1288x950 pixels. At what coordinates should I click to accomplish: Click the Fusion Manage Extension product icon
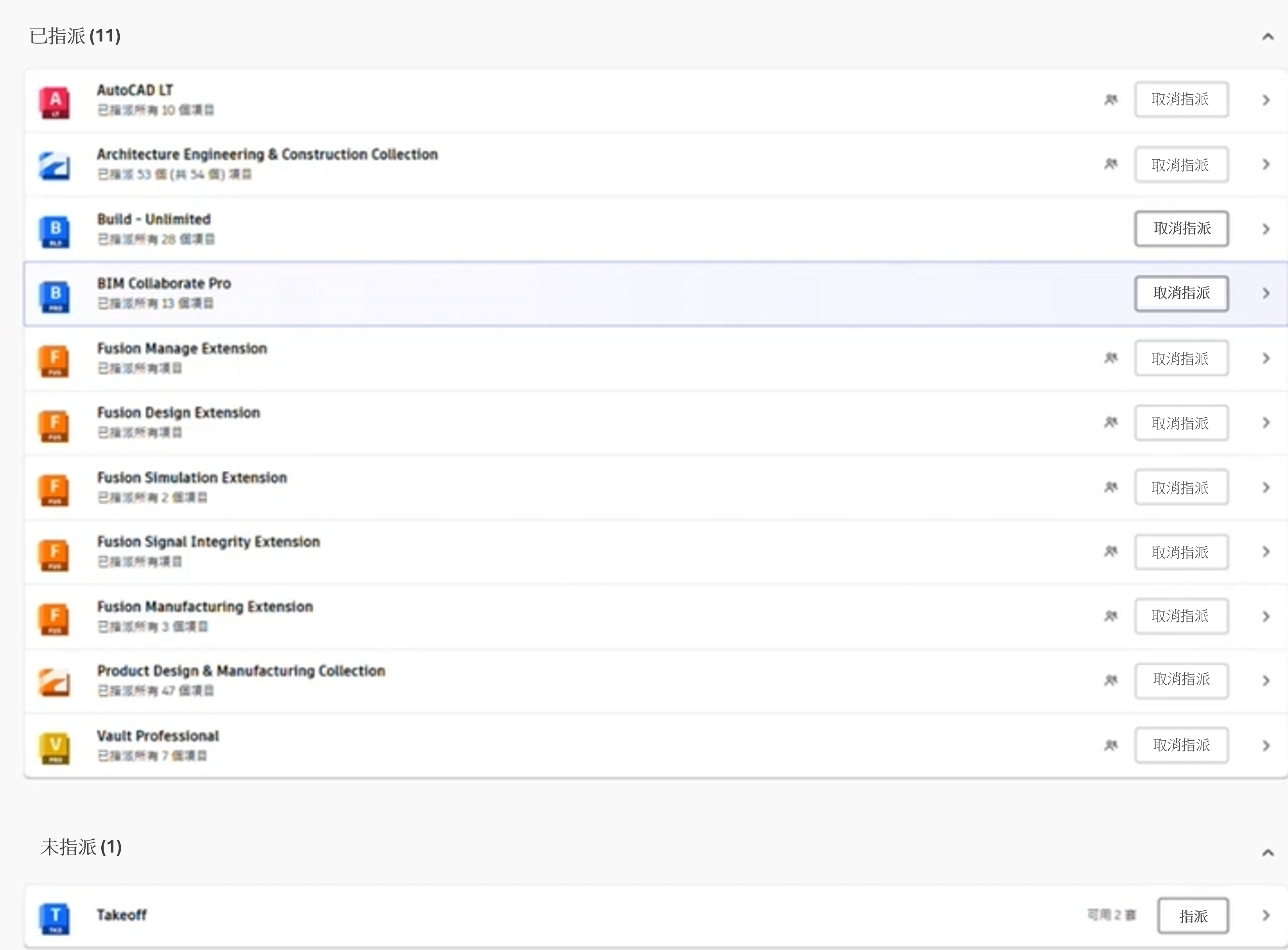point(55,361)
